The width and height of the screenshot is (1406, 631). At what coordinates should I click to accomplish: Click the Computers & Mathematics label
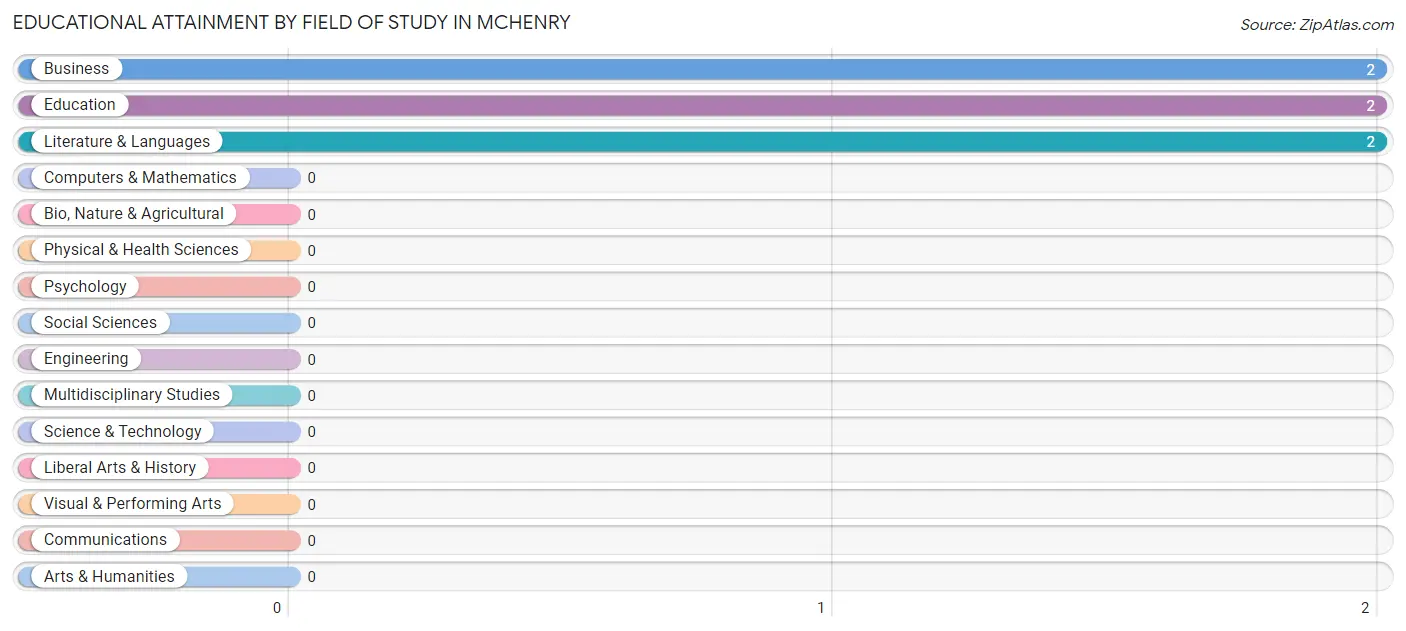[x=140, y=178]
